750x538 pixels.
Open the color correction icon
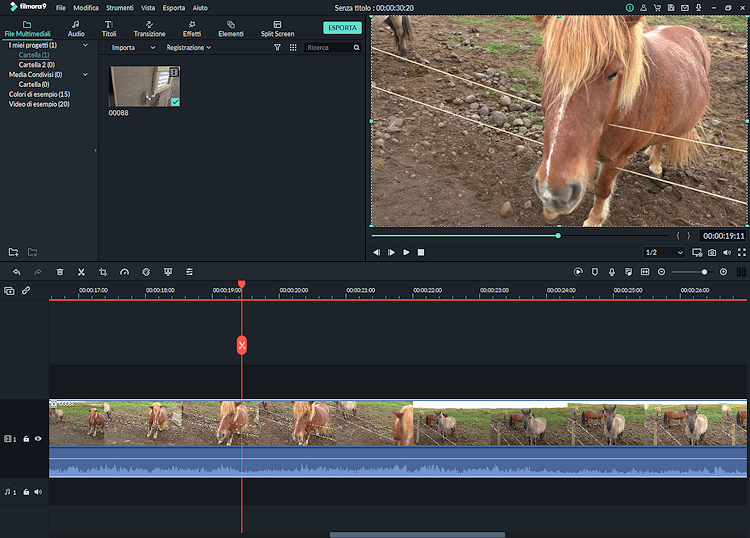click(146, 272)
